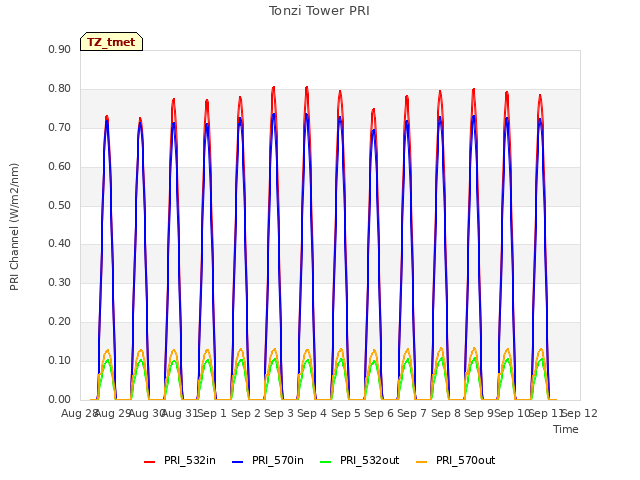This screenshot has width=640, height=480.
Task: Click the 0.60 y-axis tick label
Action: pos(60,167)
